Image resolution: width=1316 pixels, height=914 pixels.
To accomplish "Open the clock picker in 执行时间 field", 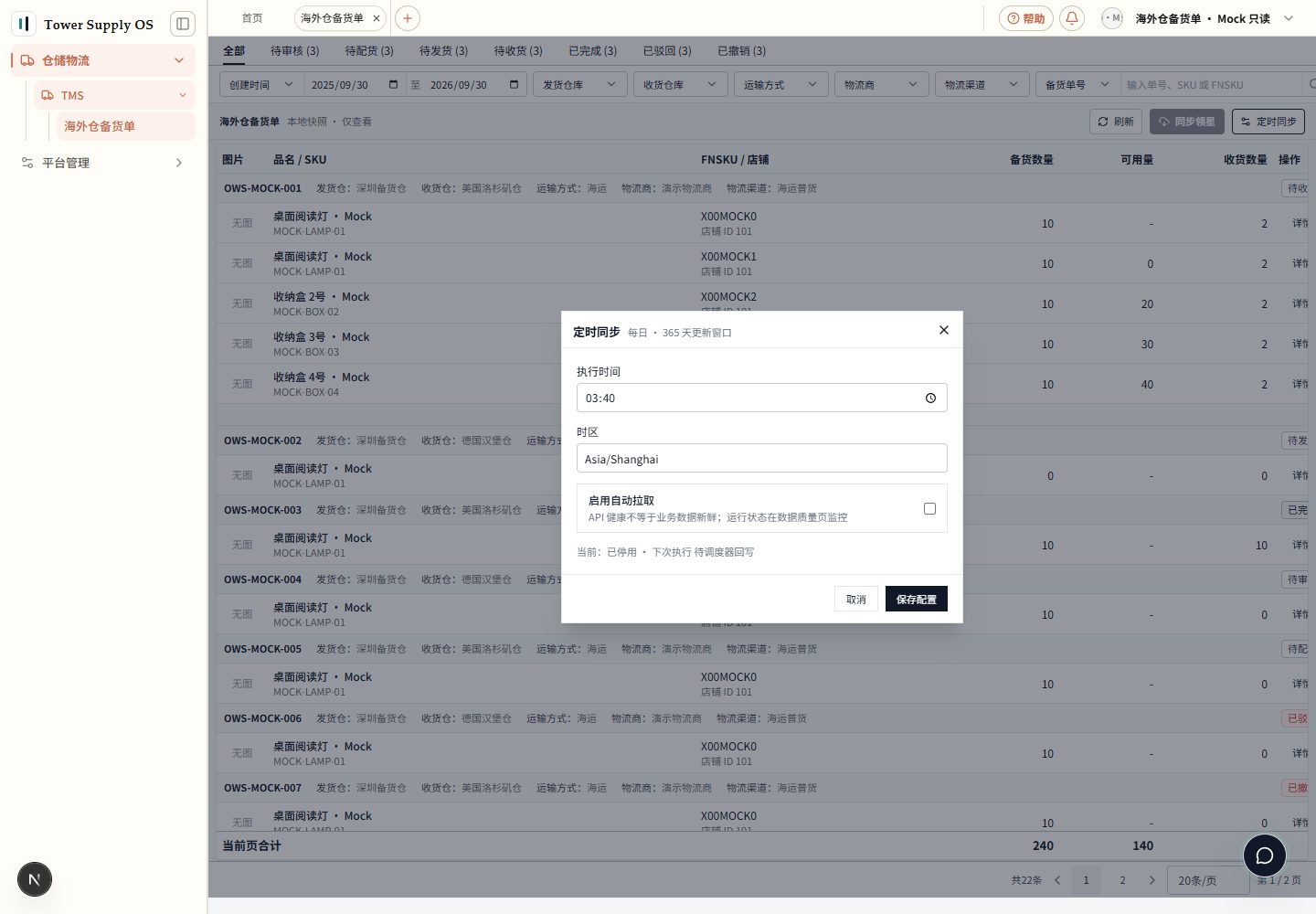I will (x=930, y=398).
